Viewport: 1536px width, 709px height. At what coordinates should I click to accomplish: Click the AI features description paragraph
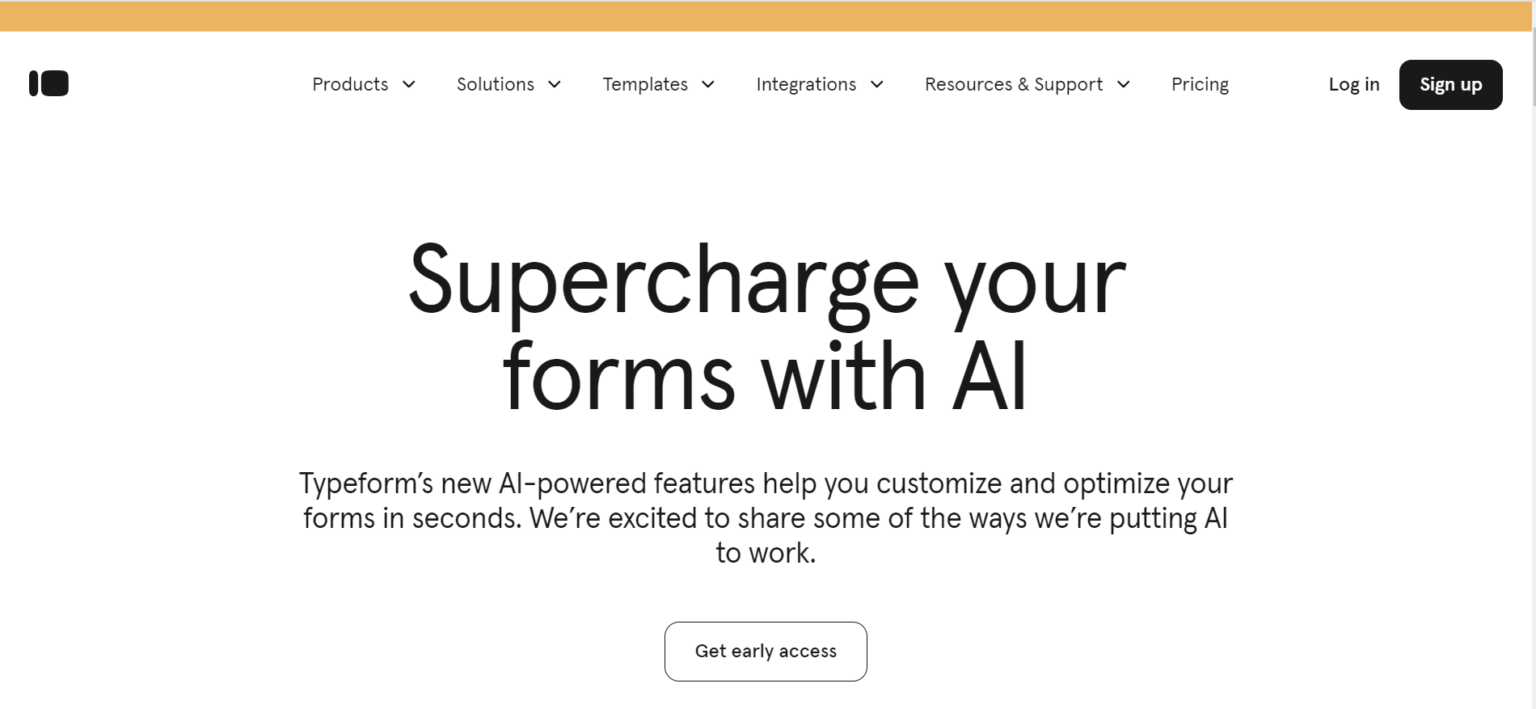(x=766, y=517)
